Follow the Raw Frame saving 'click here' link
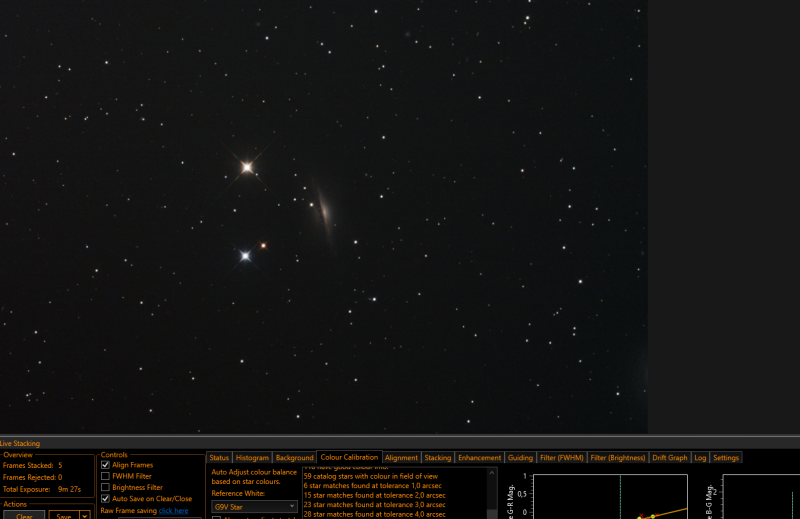Screen dimensions: 800x519 click(x=173, y=510)
